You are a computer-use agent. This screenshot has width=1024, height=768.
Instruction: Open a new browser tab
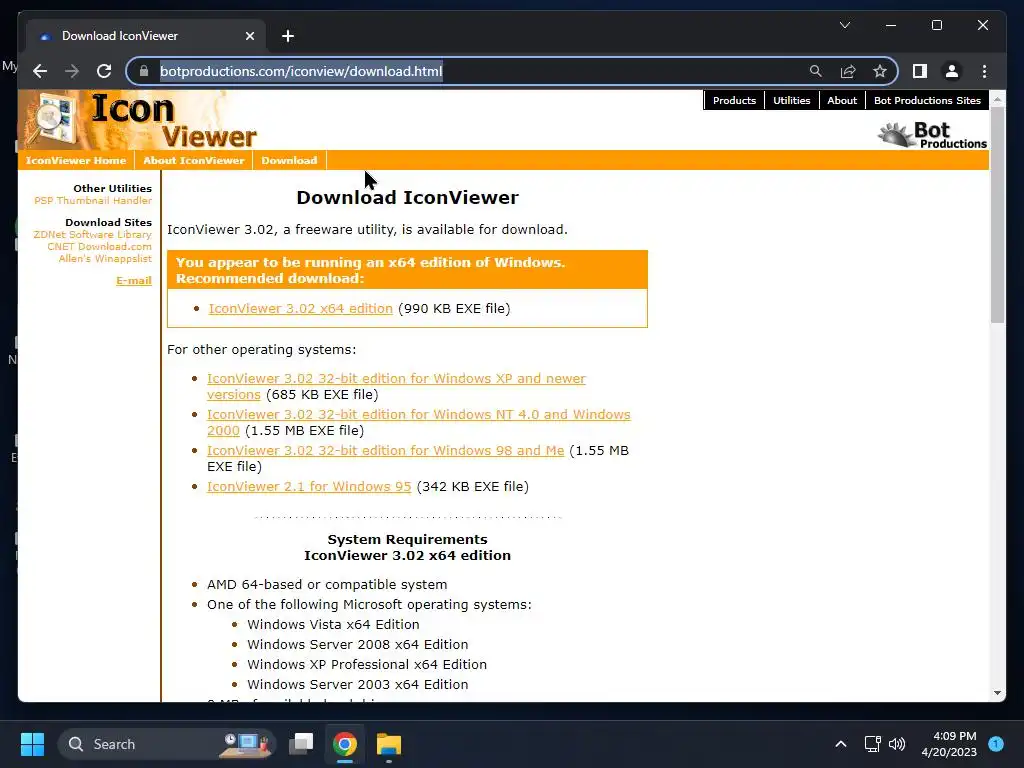coord(288,36)
